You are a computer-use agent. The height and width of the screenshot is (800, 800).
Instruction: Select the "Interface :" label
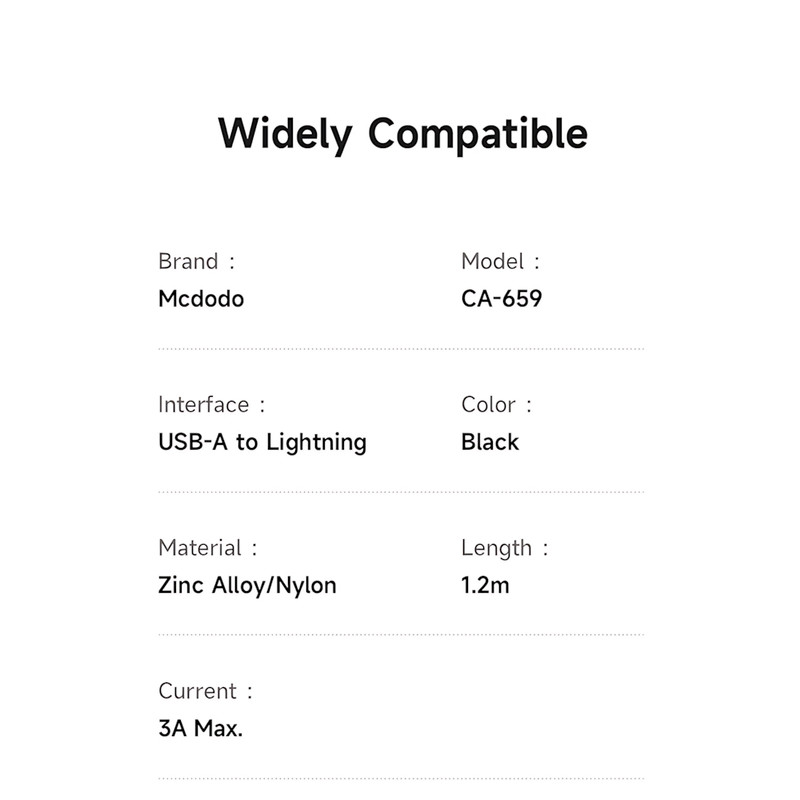coord(212,405)
